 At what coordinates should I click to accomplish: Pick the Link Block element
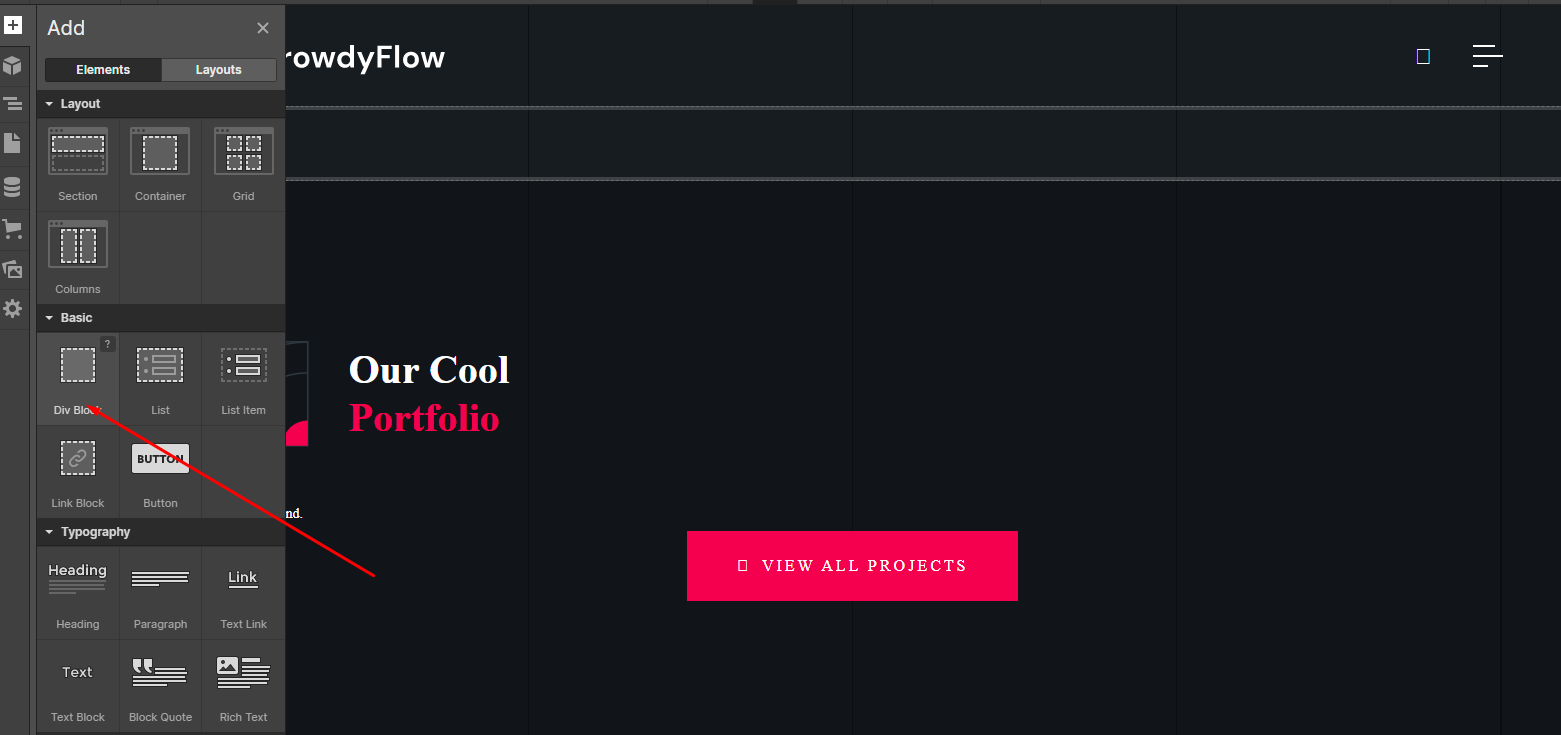[x=78, y=471]
